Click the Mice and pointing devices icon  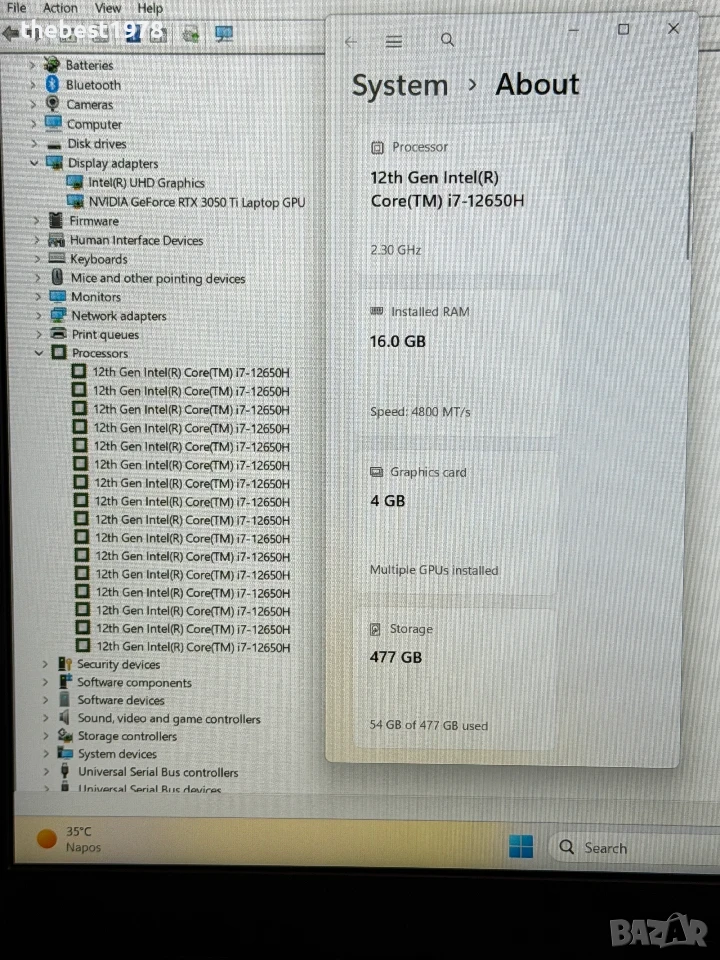57,277
